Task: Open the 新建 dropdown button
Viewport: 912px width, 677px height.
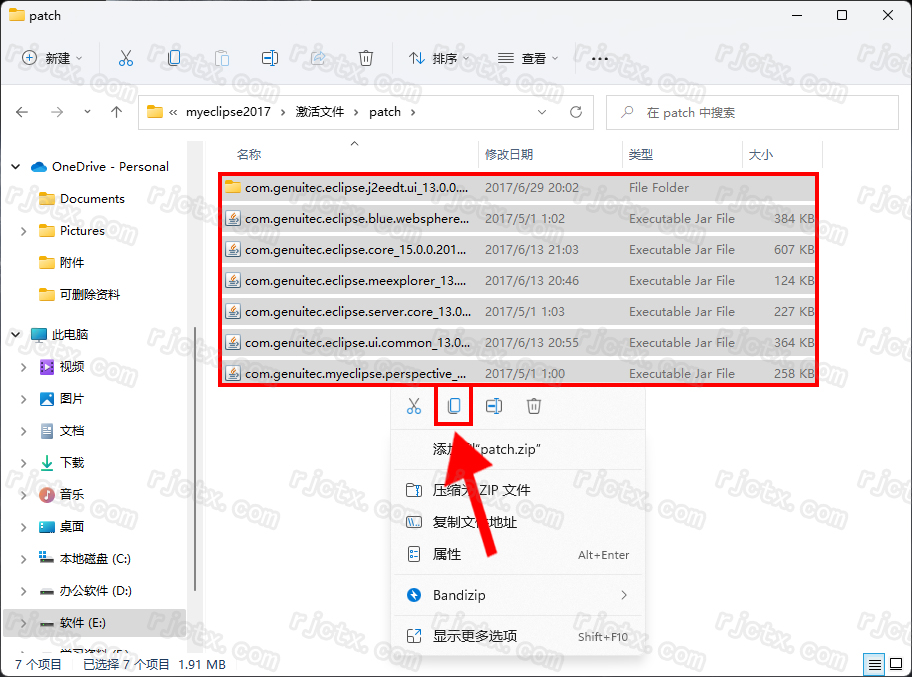Action: pyautogui.click(x=53, y=58)
